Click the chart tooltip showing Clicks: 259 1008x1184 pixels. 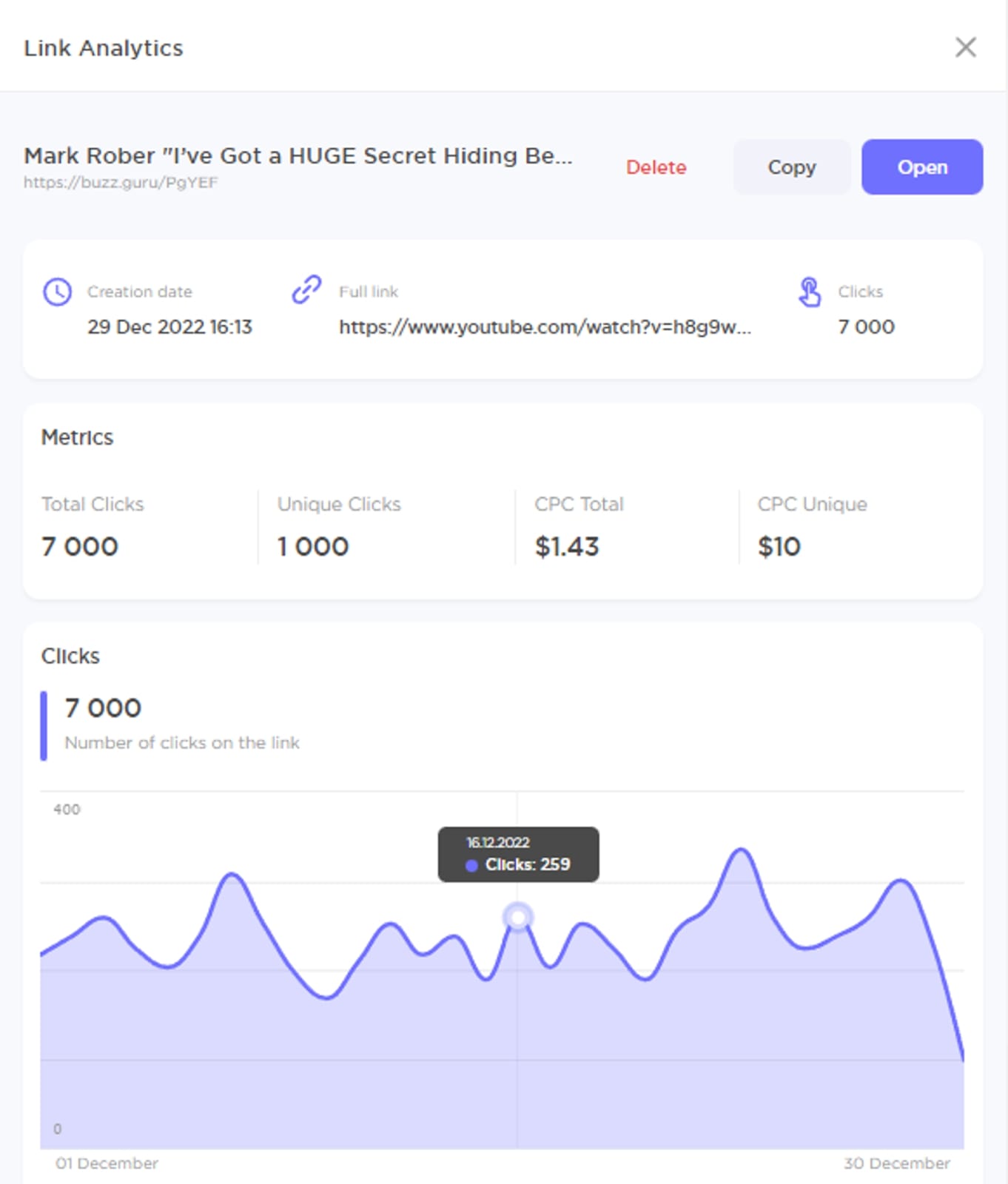[x=518, y=855]
